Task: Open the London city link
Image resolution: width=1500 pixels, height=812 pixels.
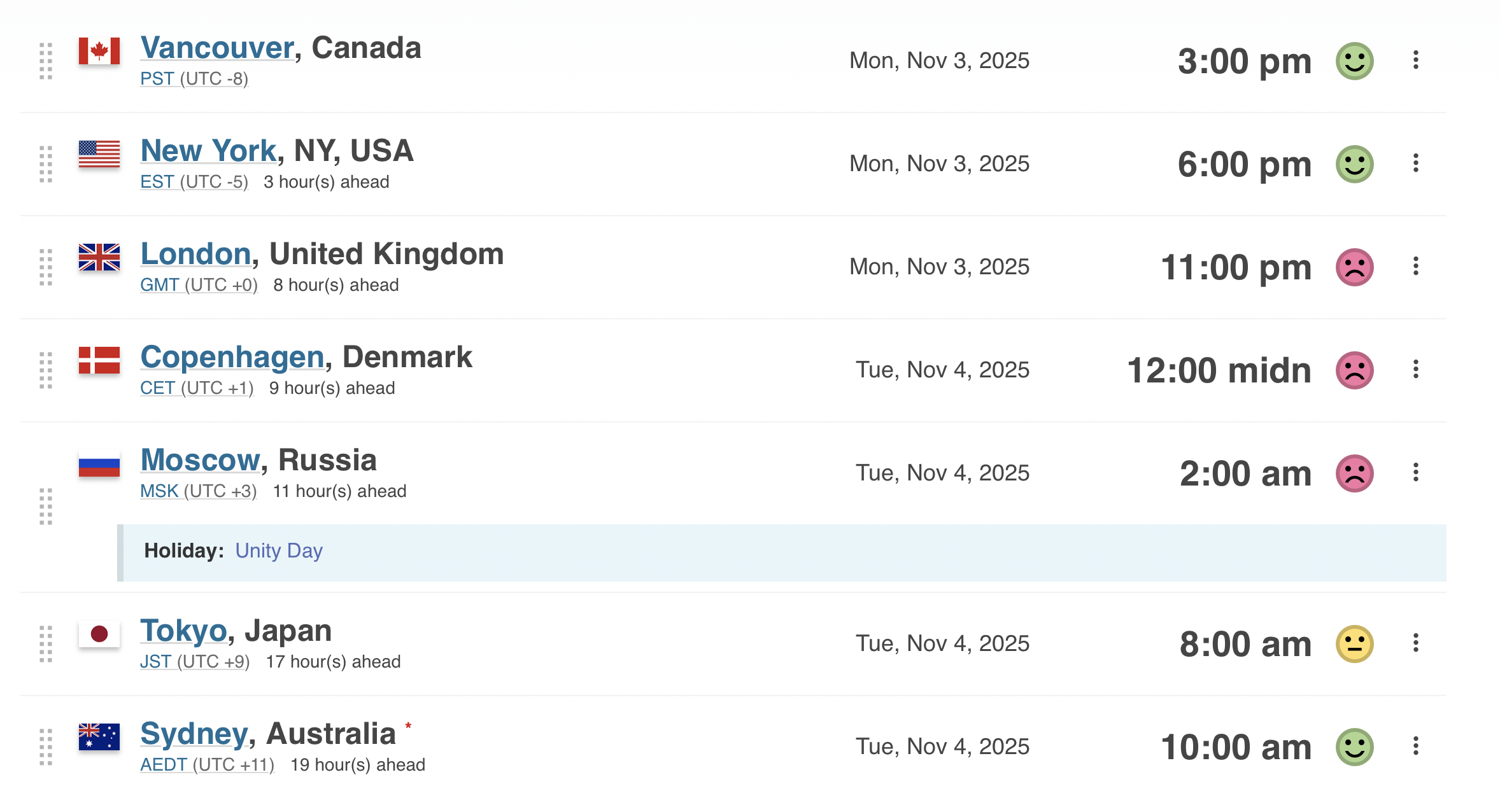Action: point(195,254)
